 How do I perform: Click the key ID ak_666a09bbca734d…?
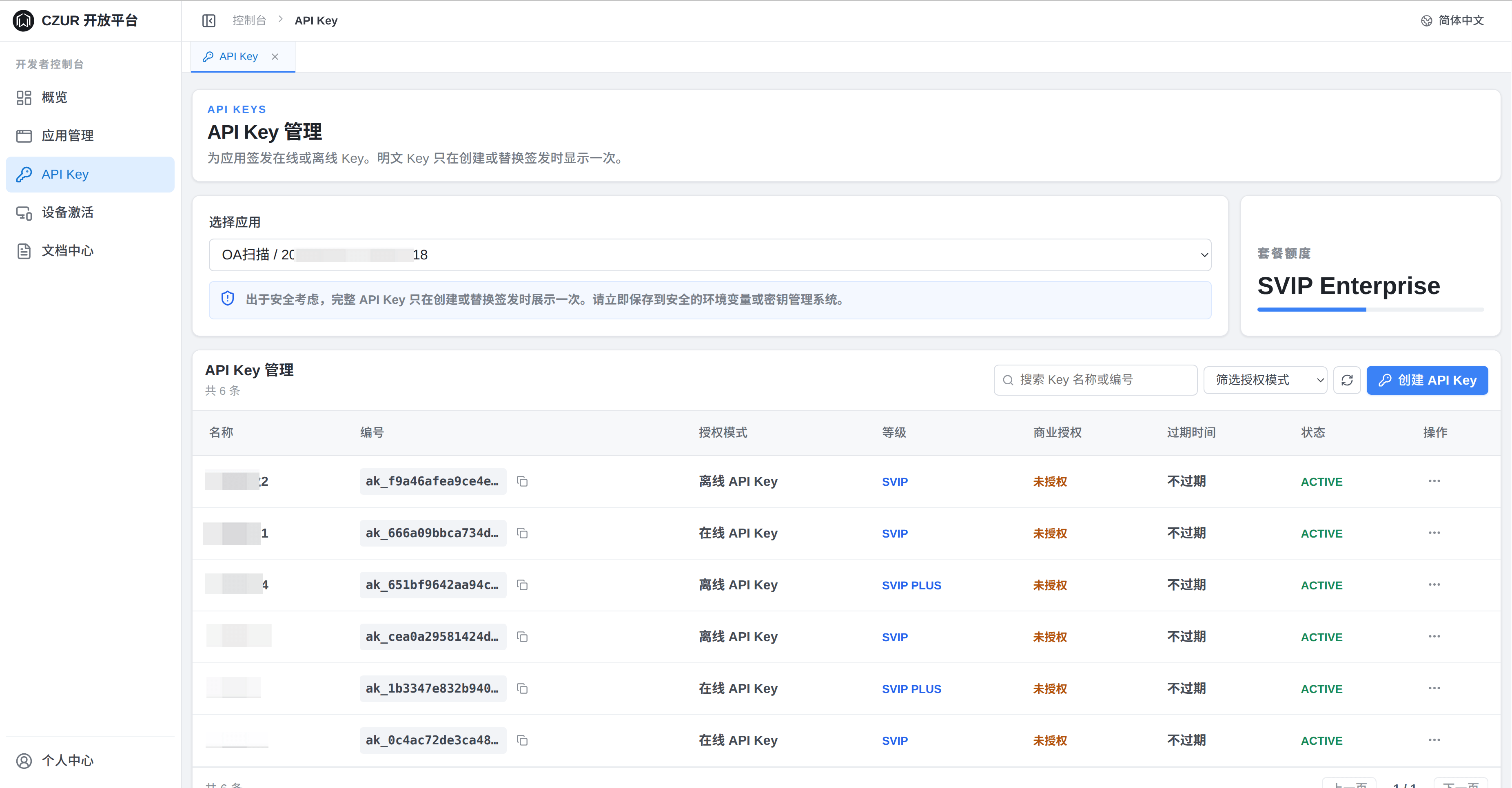pyautogui.click(x=432, y=533)
